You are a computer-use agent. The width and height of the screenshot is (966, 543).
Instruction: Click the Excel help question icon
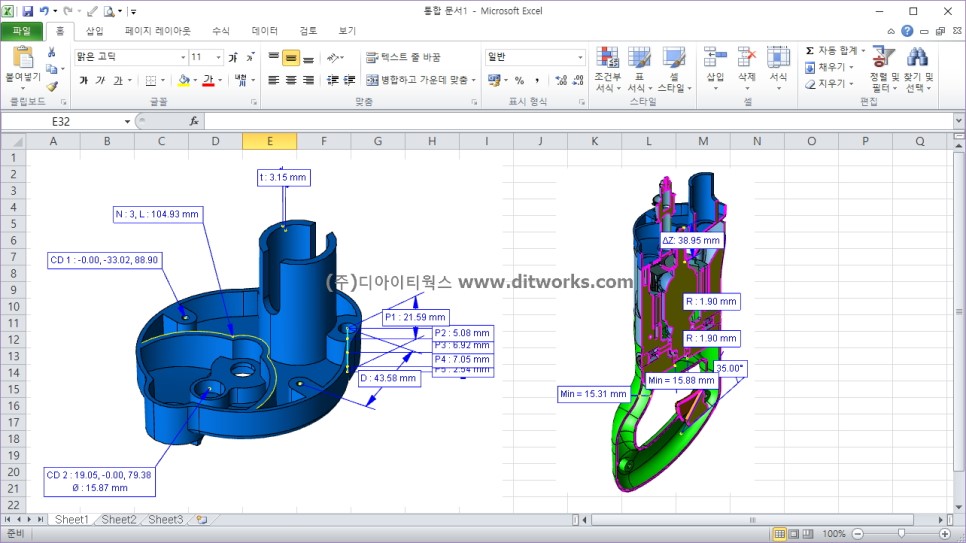coord(907,31)
